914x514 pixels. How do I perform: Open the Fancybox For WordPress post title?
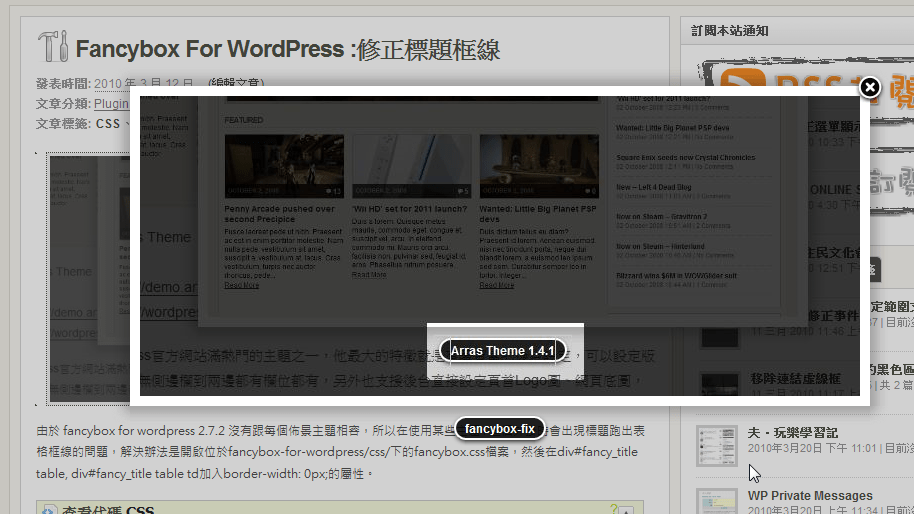pyautogui.click(x=288, y=50)
